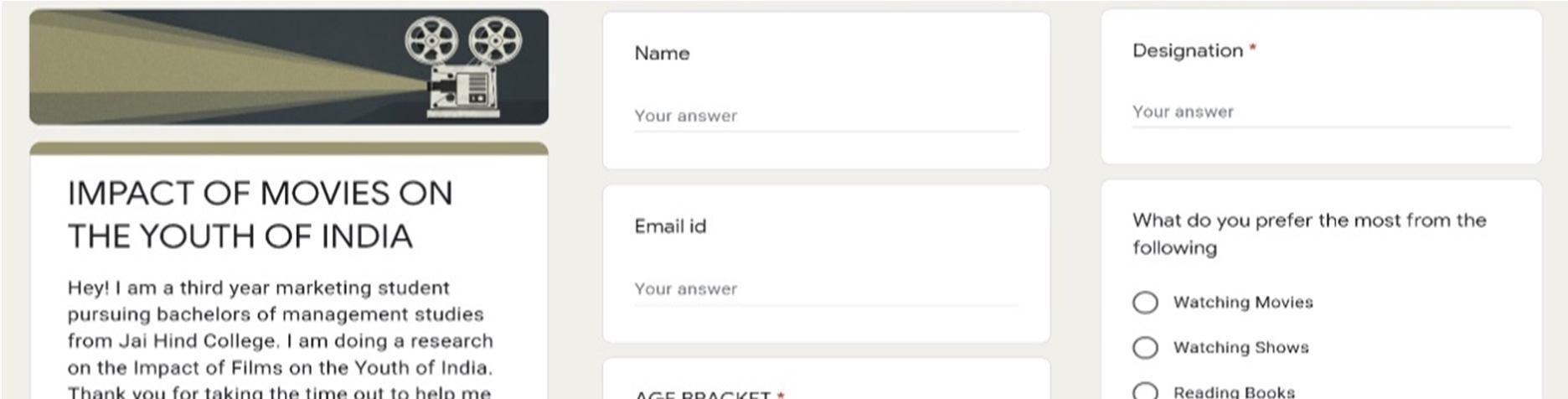
Task: Click the AGE BRACKET question heading
Action: click(x=709, y=394)
